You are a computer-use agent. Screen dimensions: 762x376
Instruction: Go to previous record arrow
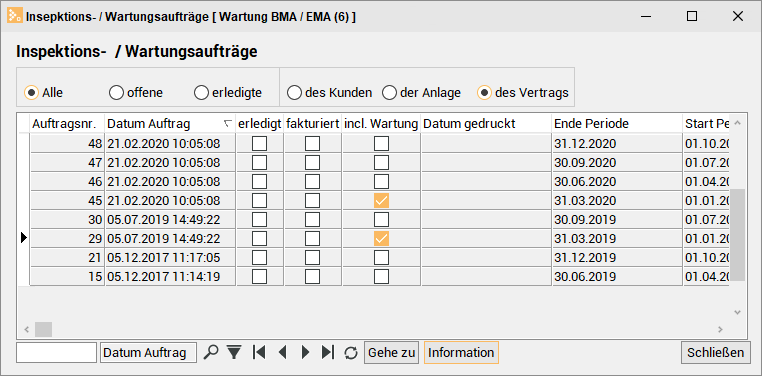coord(282,352)
